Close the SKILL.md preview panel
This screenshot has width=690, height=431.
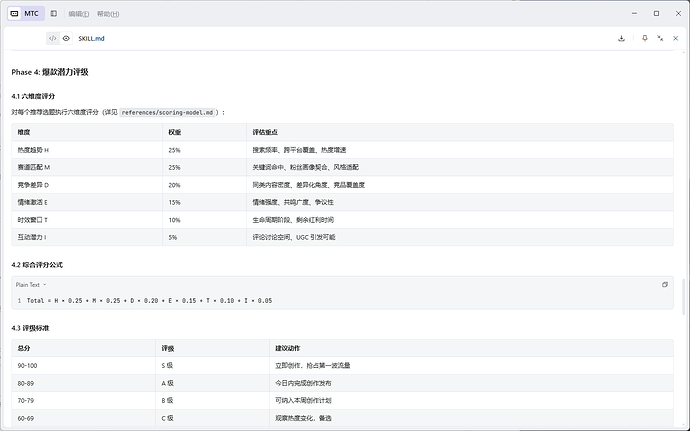(x=675, y=38)
